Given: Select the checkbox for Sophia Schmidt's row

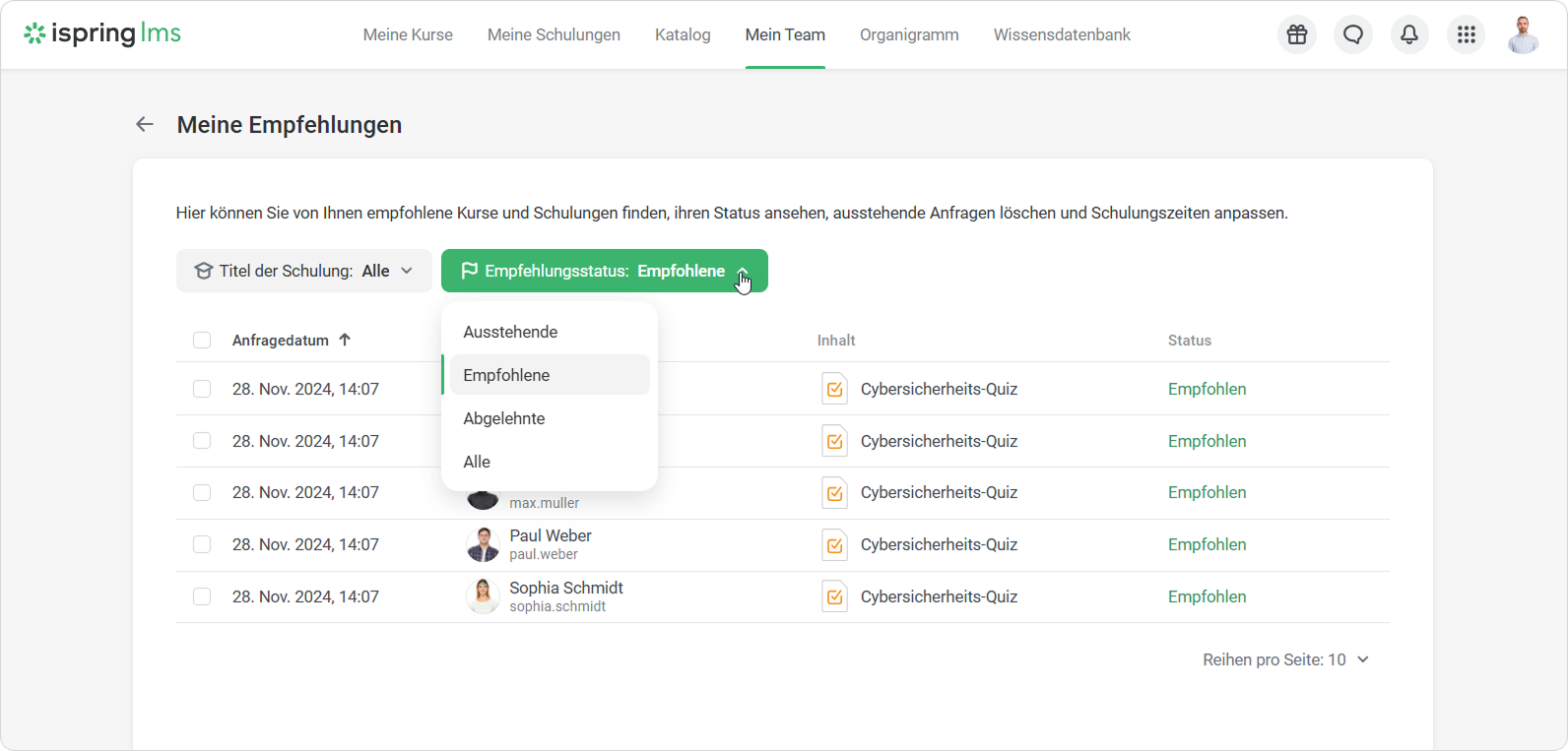Looking at the screenshot, I should (202, 596).
